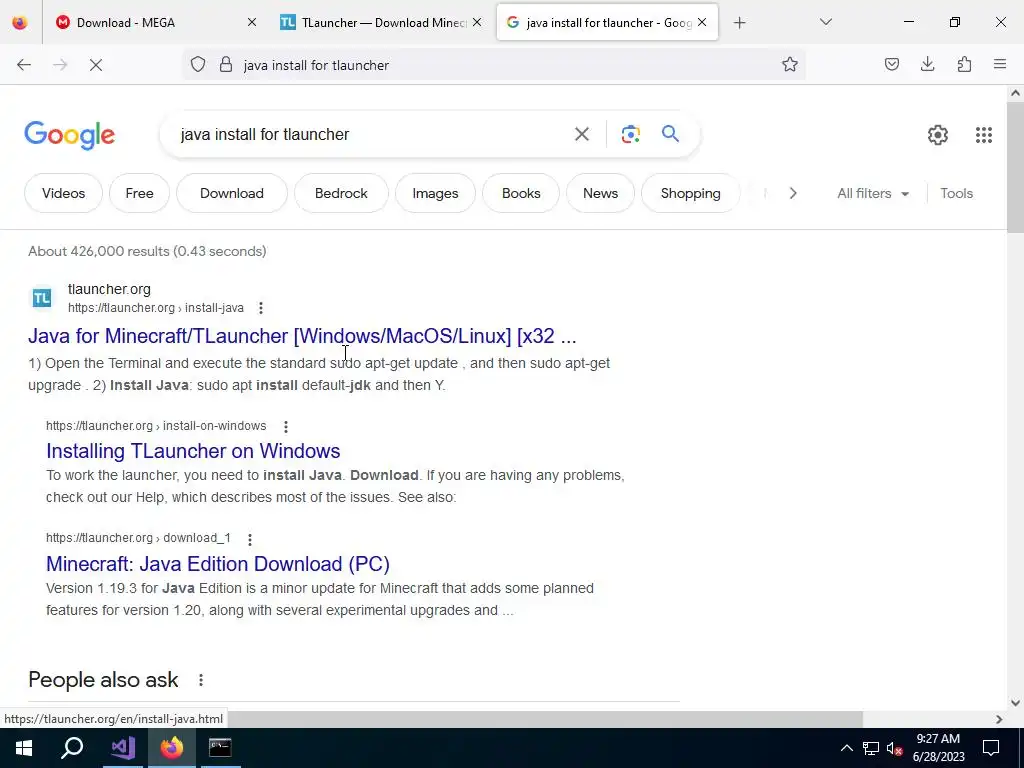Show hidden system tray icons

tap(846, 748)
